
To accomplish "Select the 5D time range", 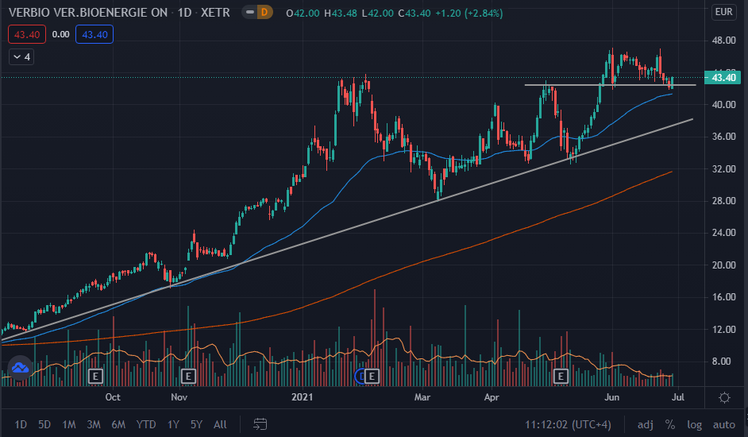I will 44,424.
